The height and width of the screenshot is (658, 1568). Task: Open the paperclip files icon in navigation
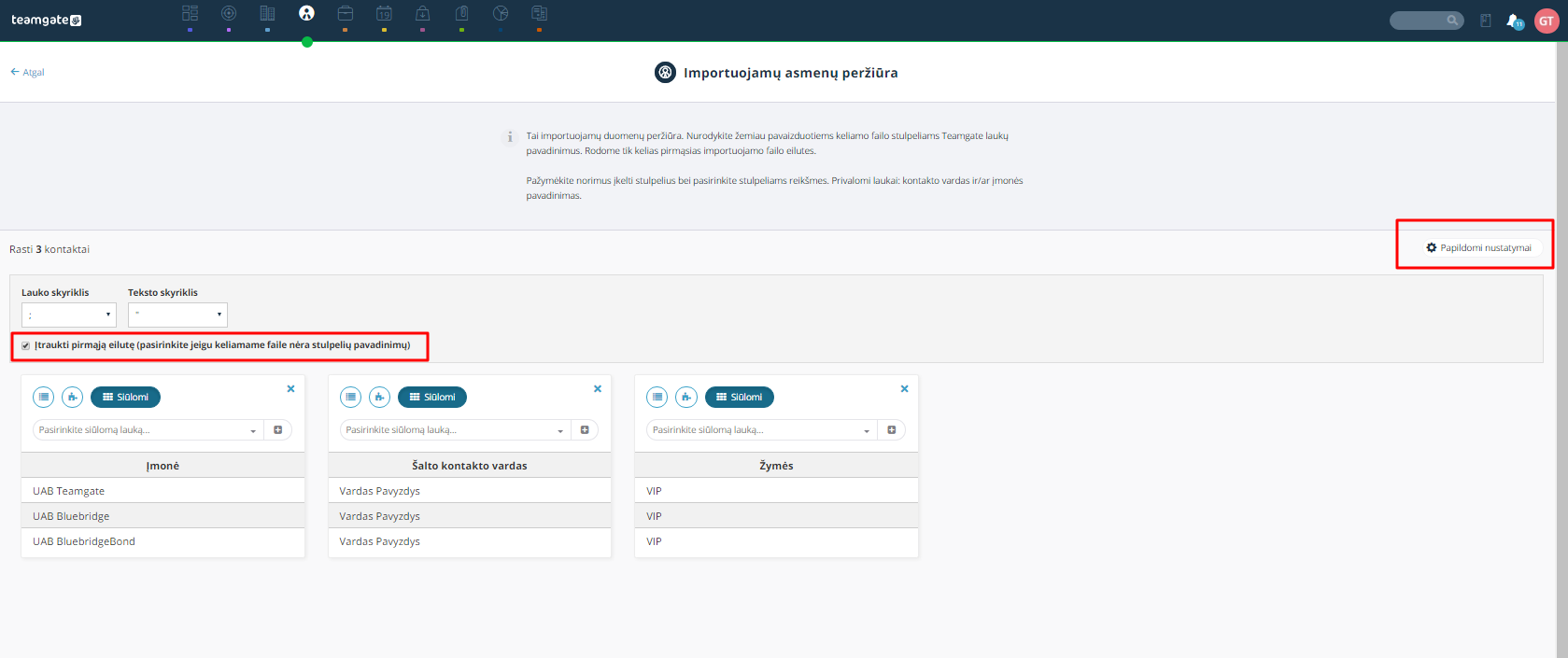(461, 13)
